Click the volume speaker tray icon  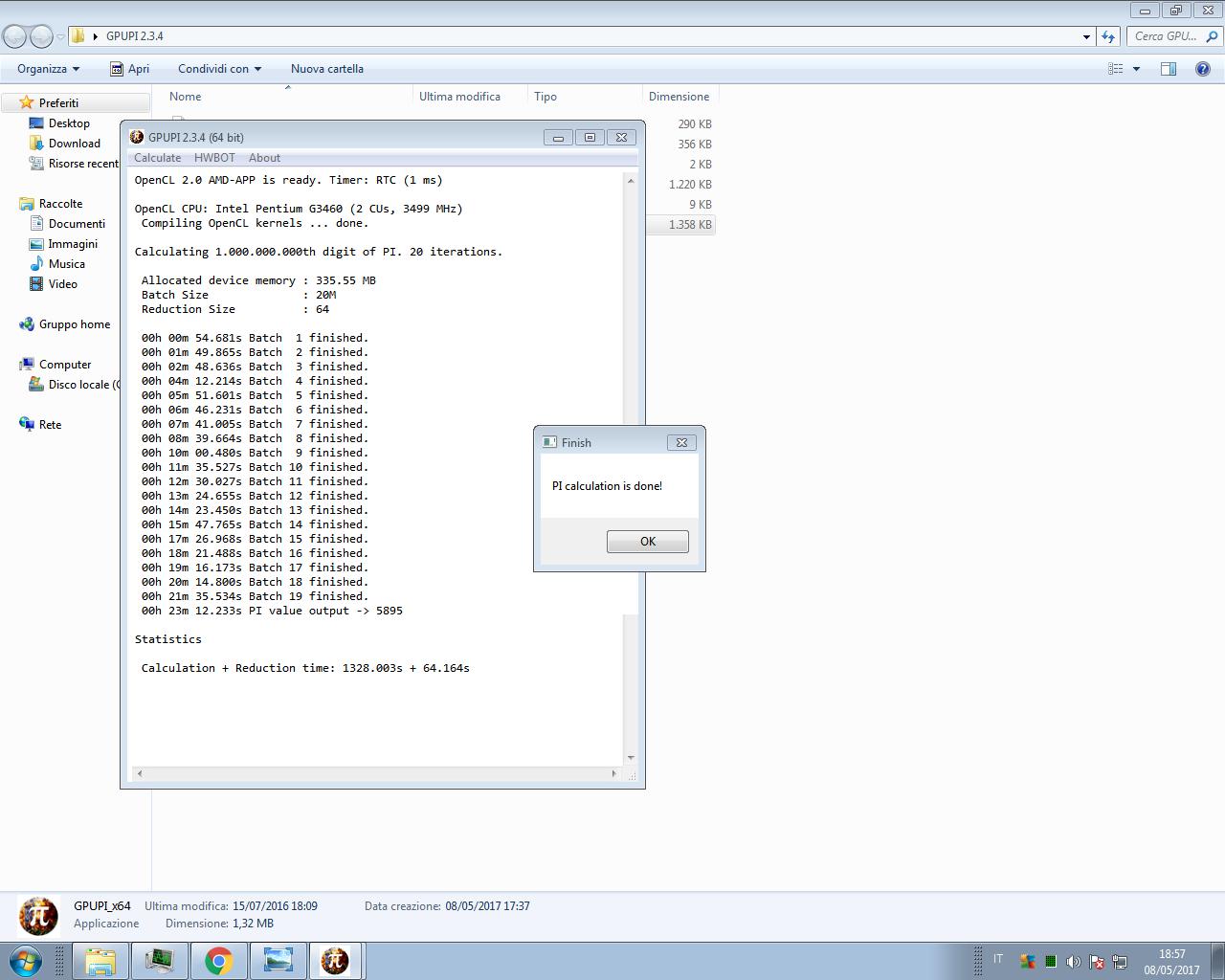[1074, 962]
